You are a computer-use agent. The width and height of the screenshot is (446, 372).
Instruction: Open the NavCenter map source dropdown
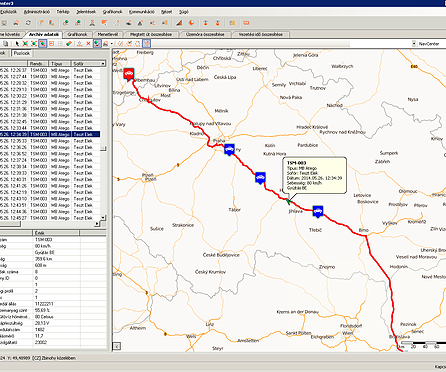coord(414,44)
